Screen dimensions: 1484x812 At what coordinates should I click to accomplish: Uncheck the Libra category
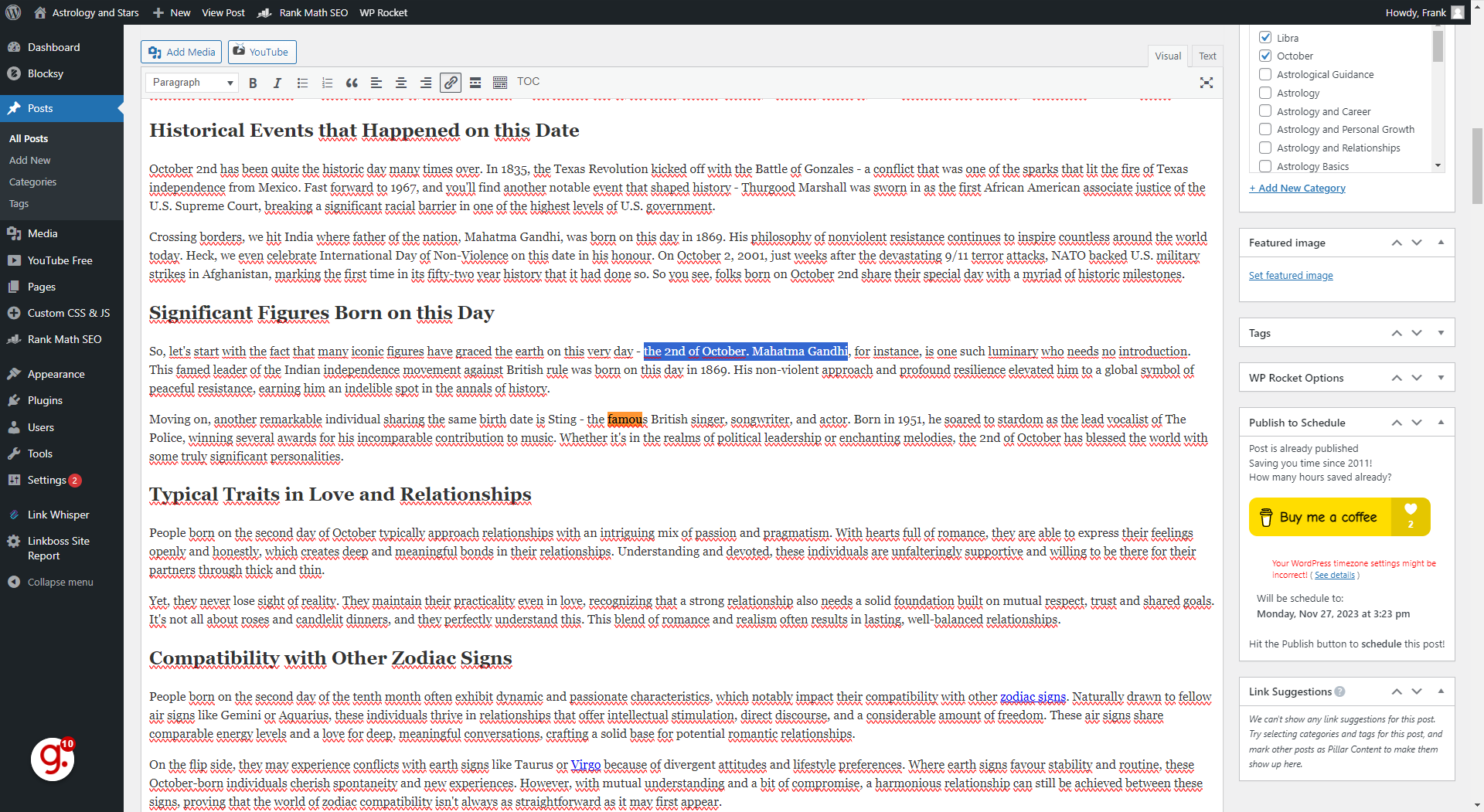coord(1265,37)
